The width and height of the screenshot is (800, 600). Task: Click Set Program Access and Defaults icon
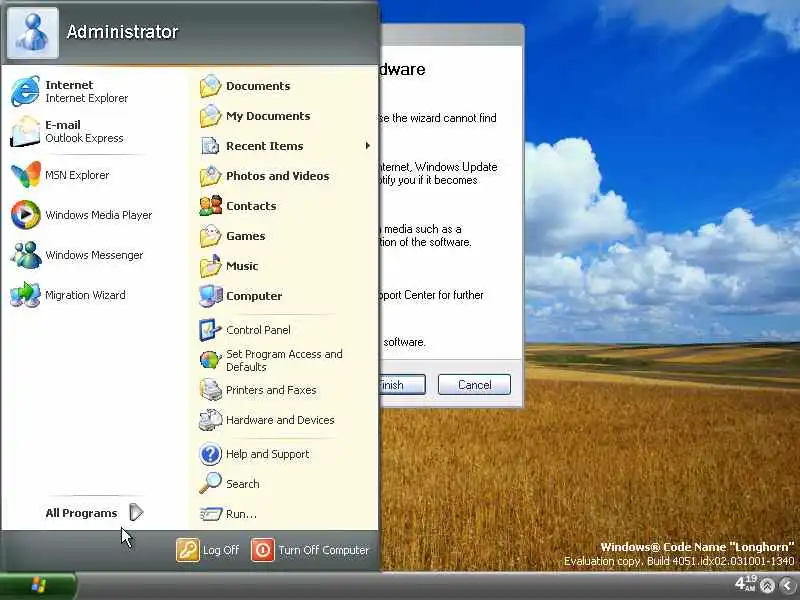click(x=210, y=360)
